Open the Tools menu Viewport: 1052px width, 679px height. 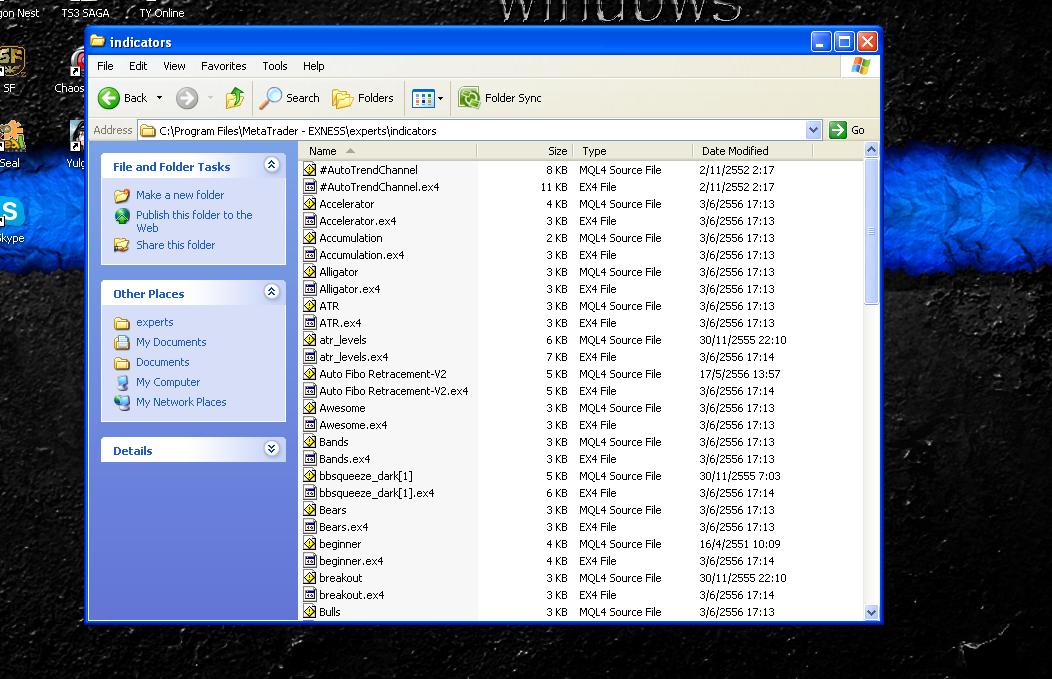point(274,66)
